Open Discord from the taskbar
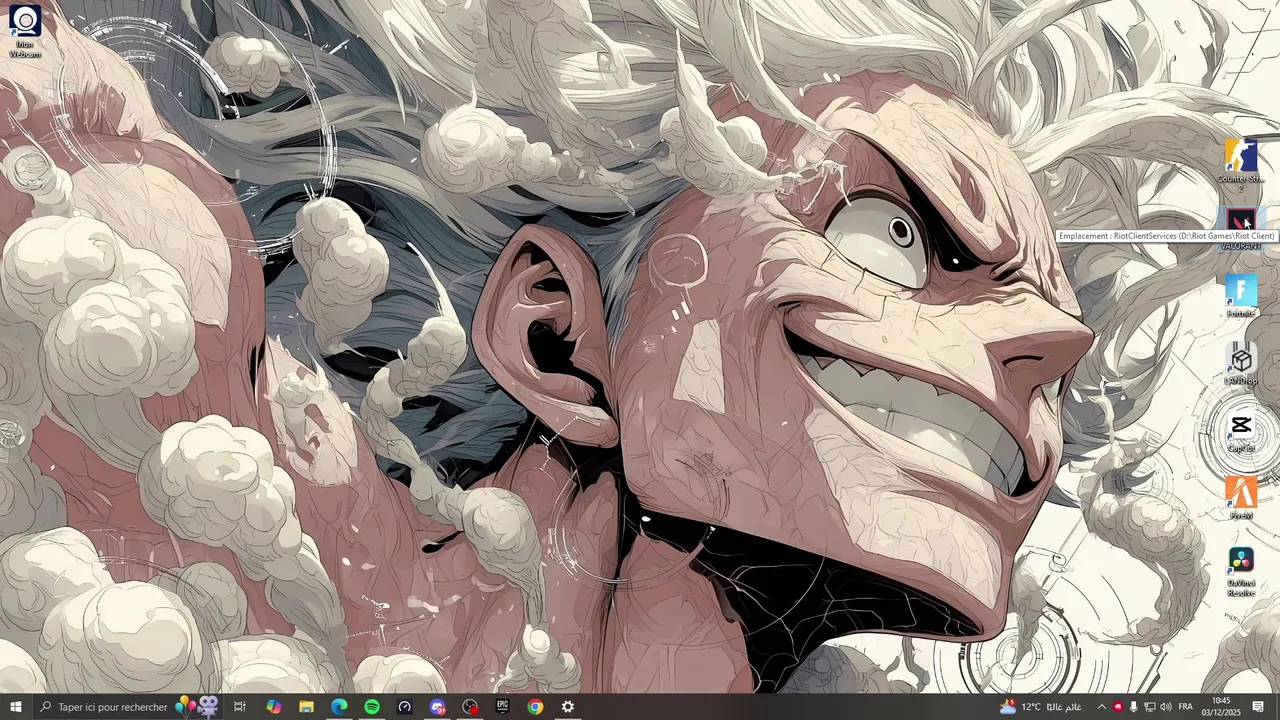 437,707
